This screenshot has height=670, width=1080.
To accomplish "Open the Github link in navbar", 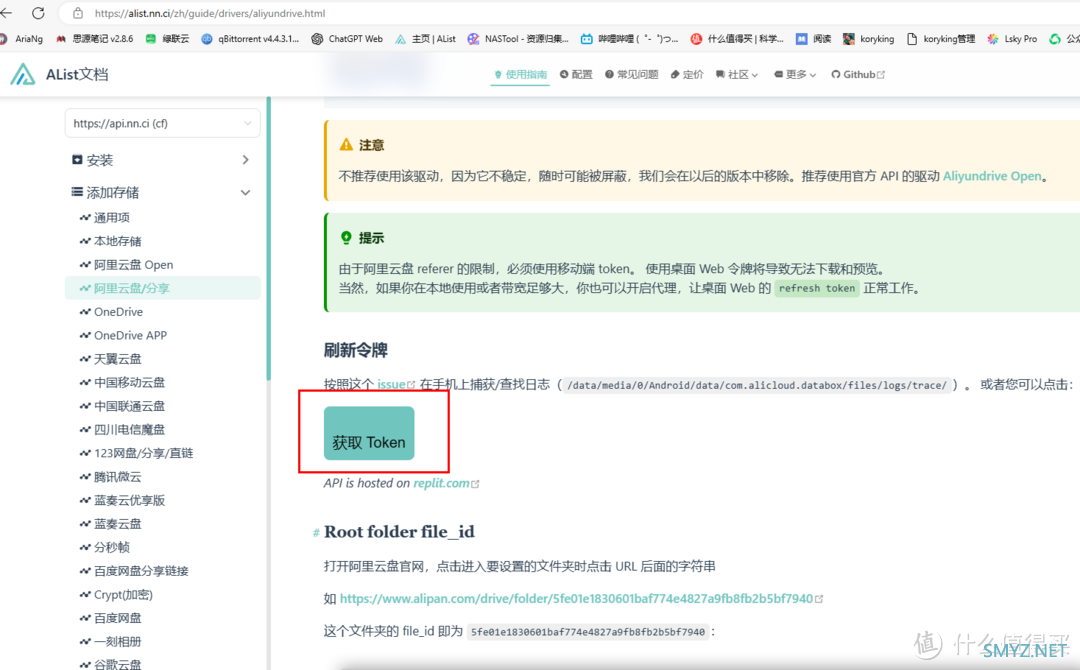I will [x=858, y=74].
